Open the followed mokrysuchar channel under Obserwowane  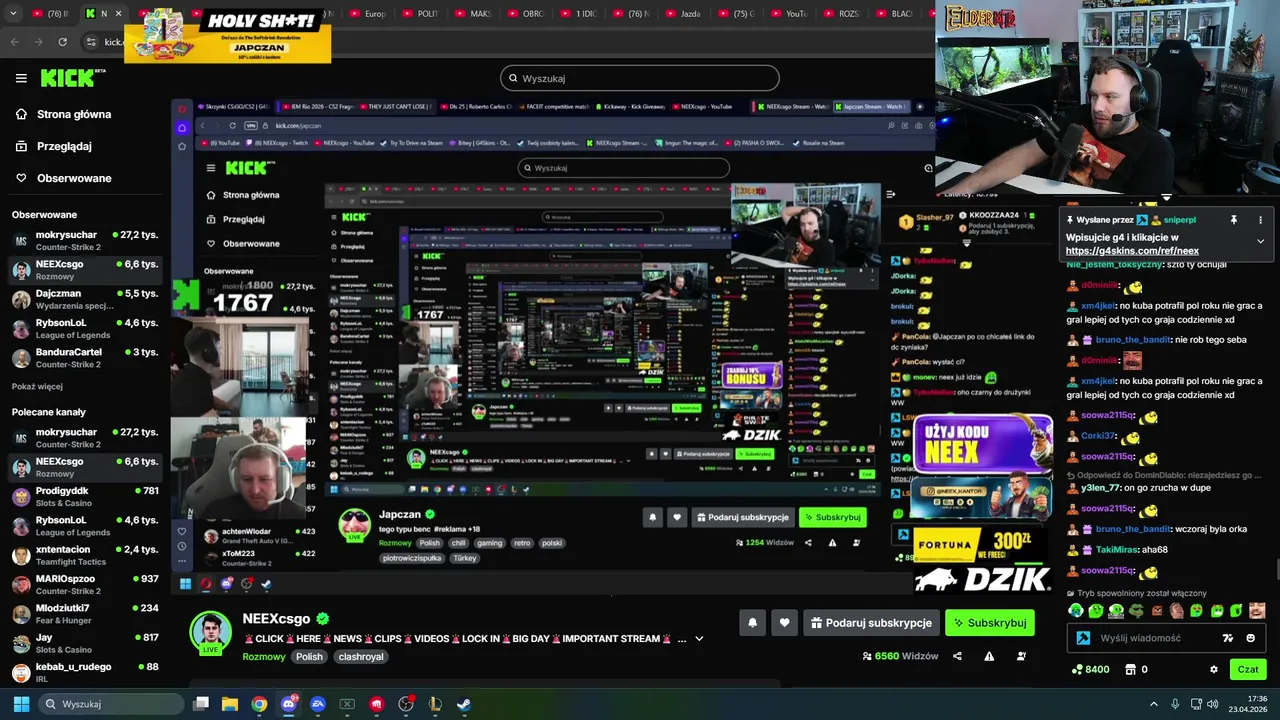point(85,240)
